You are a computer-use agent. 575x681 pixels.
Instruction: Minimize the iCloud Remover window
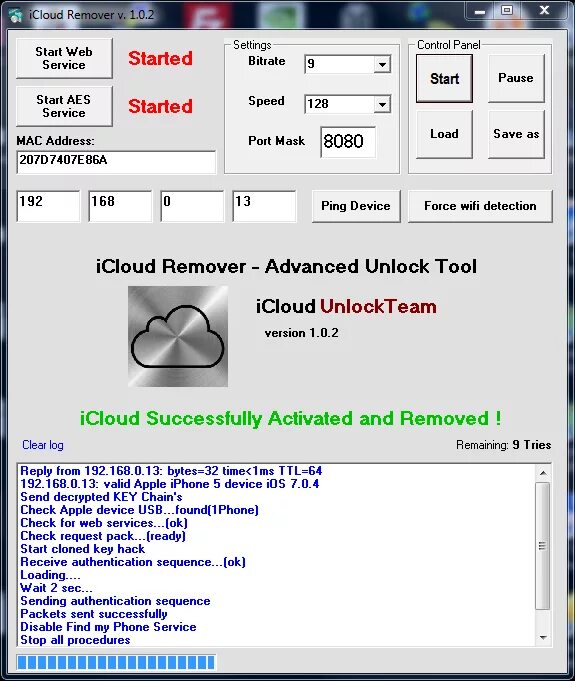[x=480, y=12]
